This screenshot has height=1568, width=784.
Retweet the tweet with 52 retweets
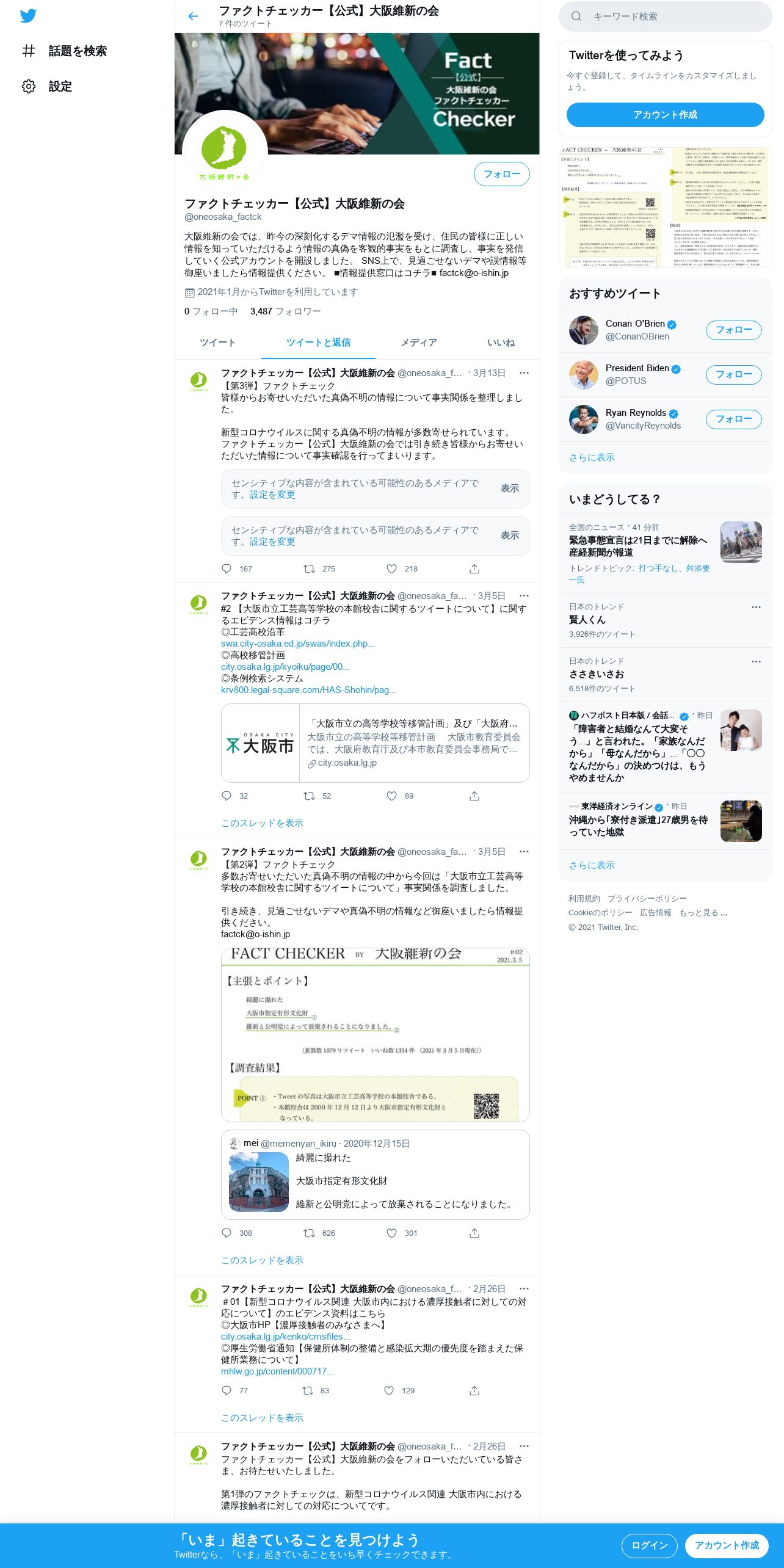point(310,796)
